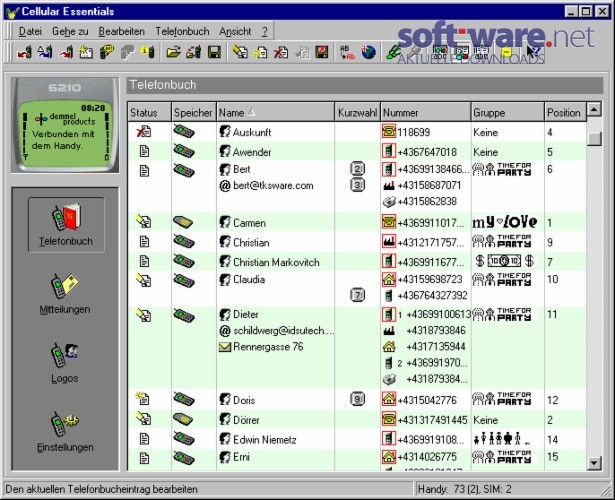
Task: Sort by the Status column header
Action: pyautogui.click(x=149, y=113)
